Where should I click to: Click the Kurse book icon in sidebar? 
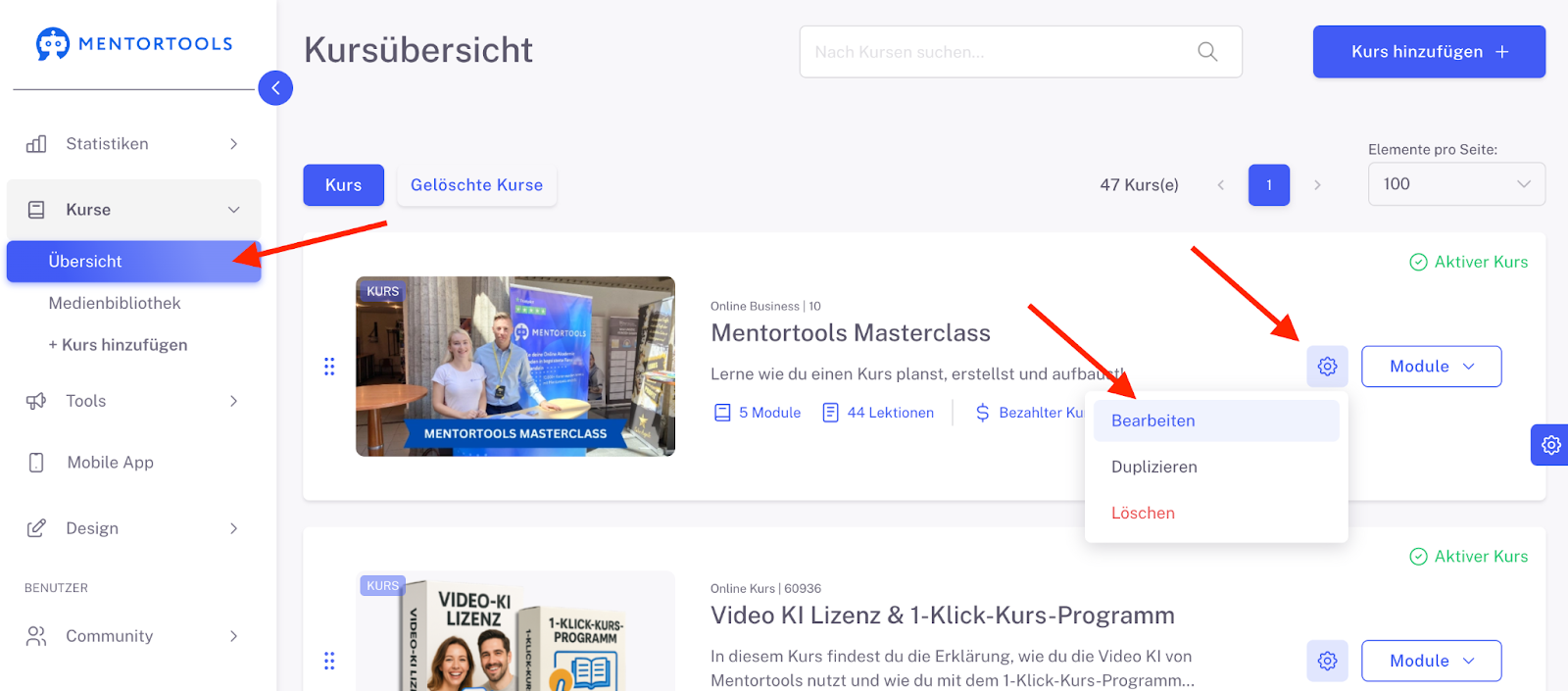36,210
